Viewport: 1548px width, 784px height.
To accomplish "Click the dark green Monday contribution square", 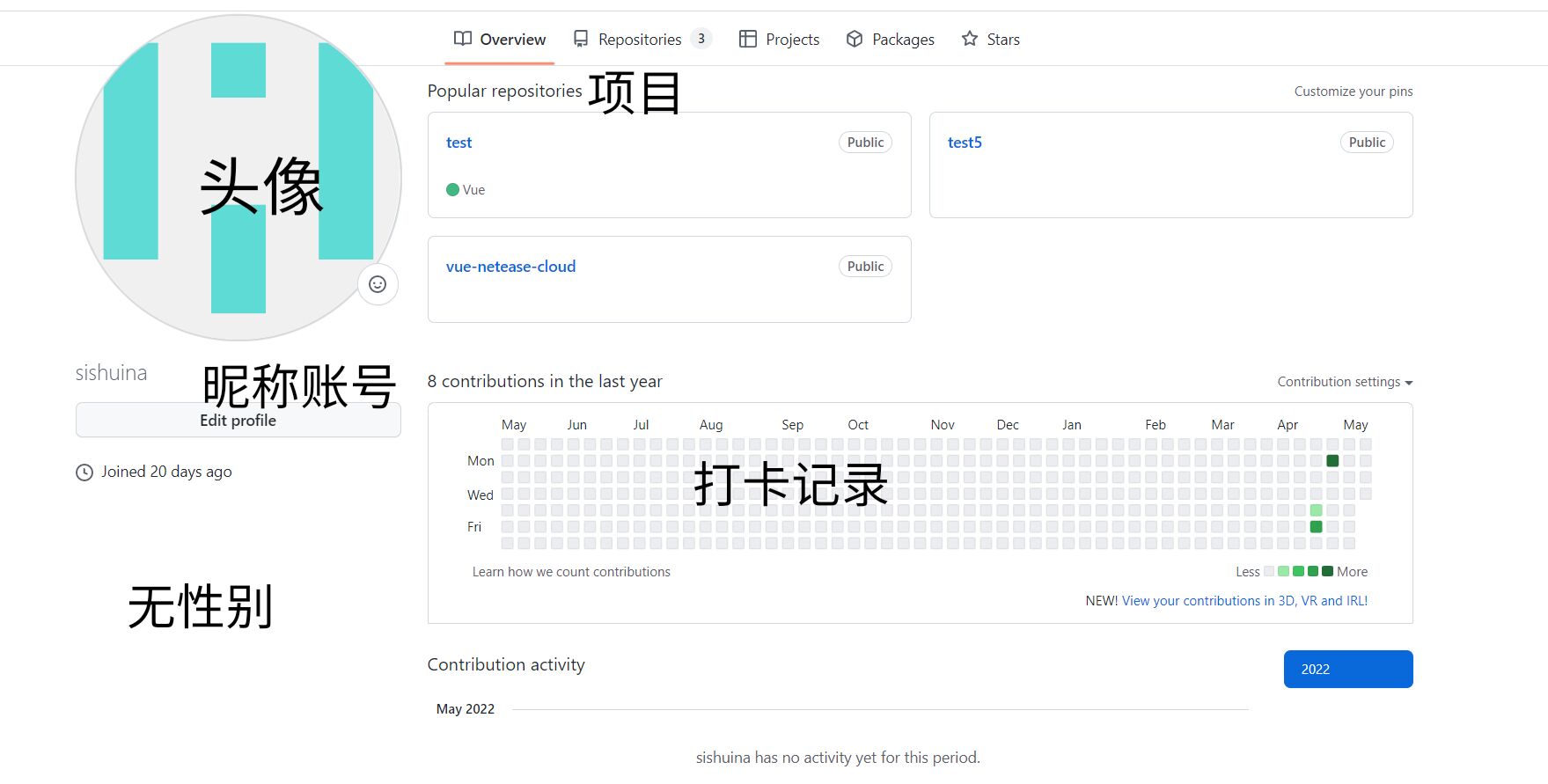I will [1332, 461].
